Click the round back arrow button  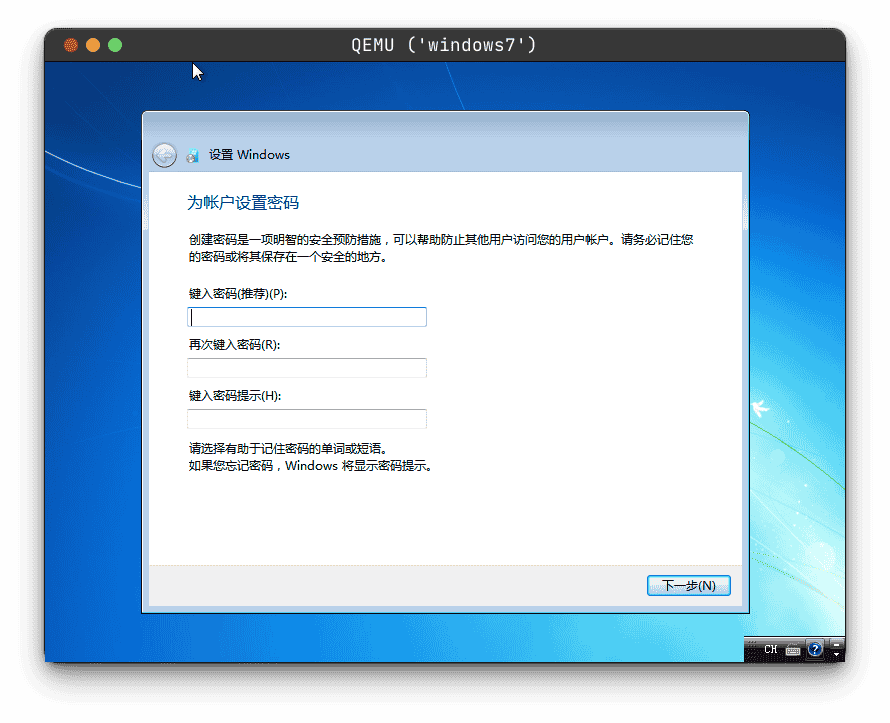[164, 154]
